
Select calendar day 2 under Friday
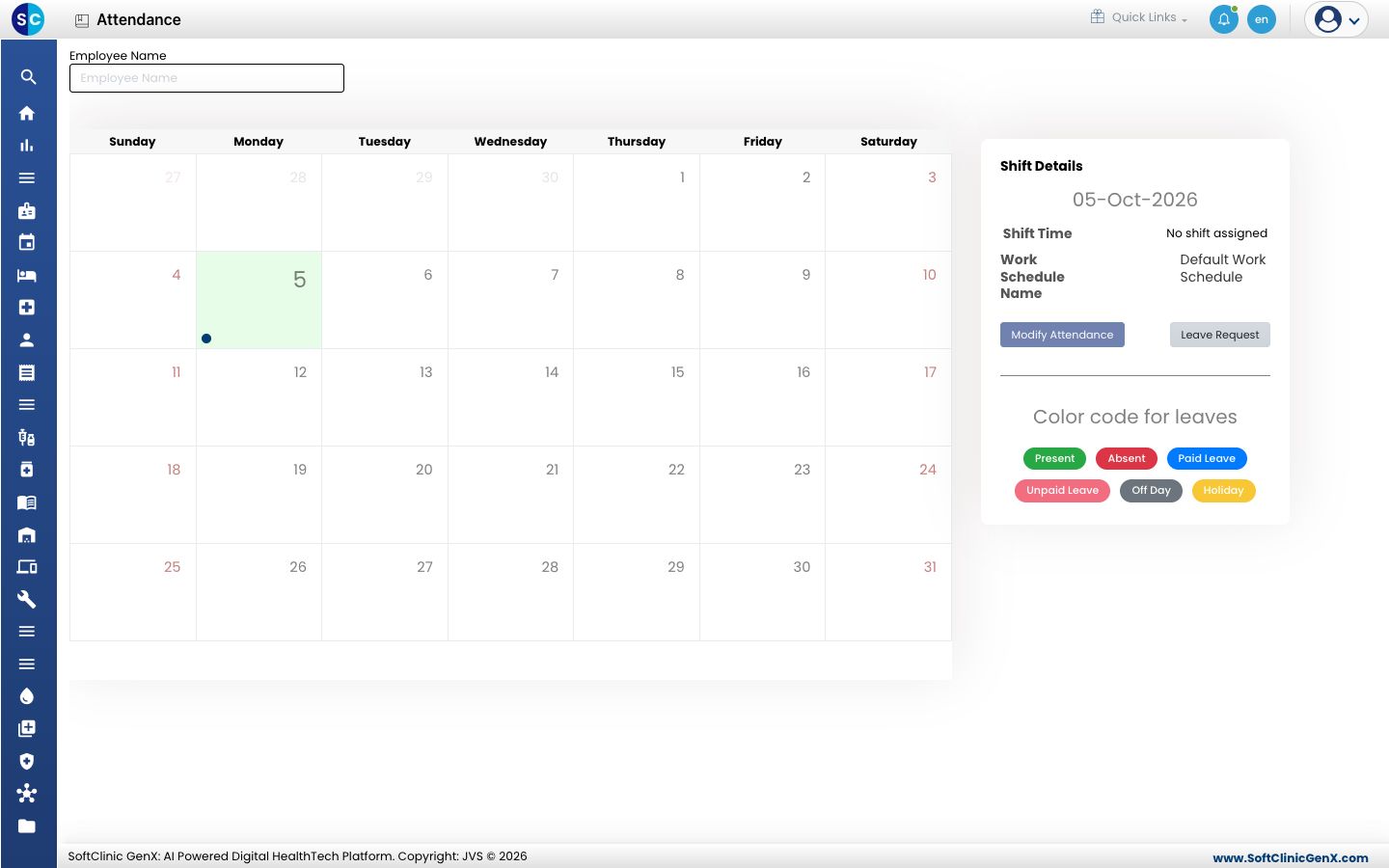[762, 203]
